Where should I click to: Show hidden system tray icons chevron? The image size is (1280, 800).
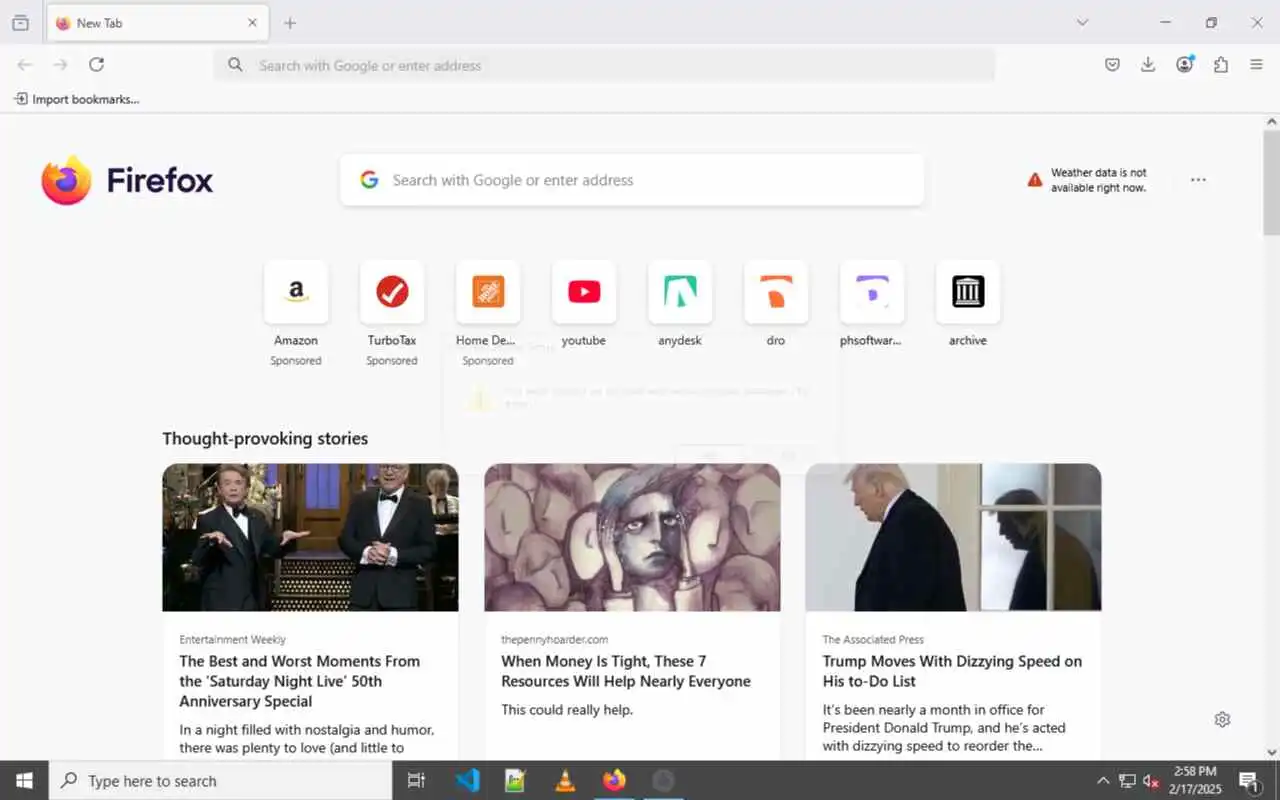point(1103,781)
